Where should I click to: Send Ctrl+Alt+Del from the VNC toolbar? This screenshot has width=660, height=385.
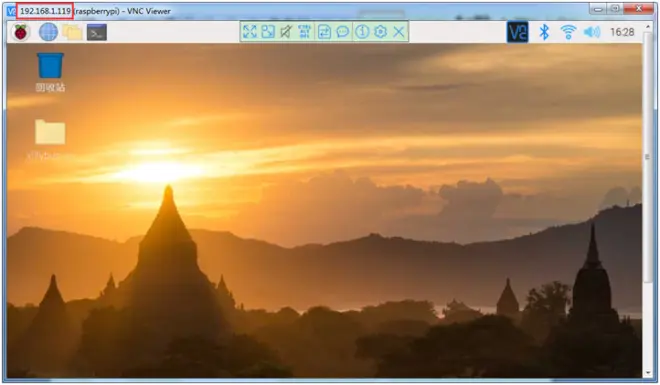pyautogui.click(x=304, y=32)
